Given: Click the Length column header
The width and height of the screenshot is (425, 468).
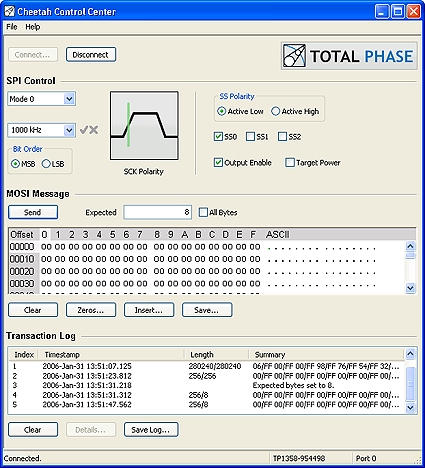Looking at the screenshot, I should click(x=217, y=354).
